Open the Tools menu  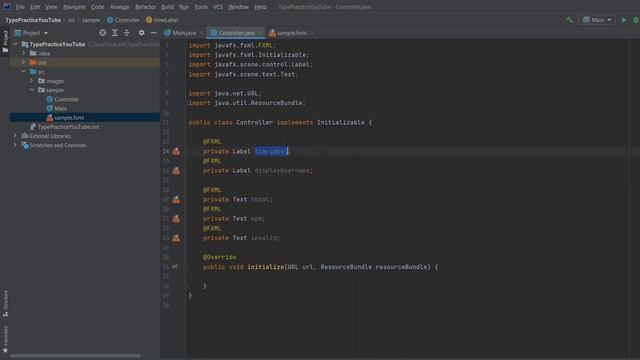click(x=201, y=7)
